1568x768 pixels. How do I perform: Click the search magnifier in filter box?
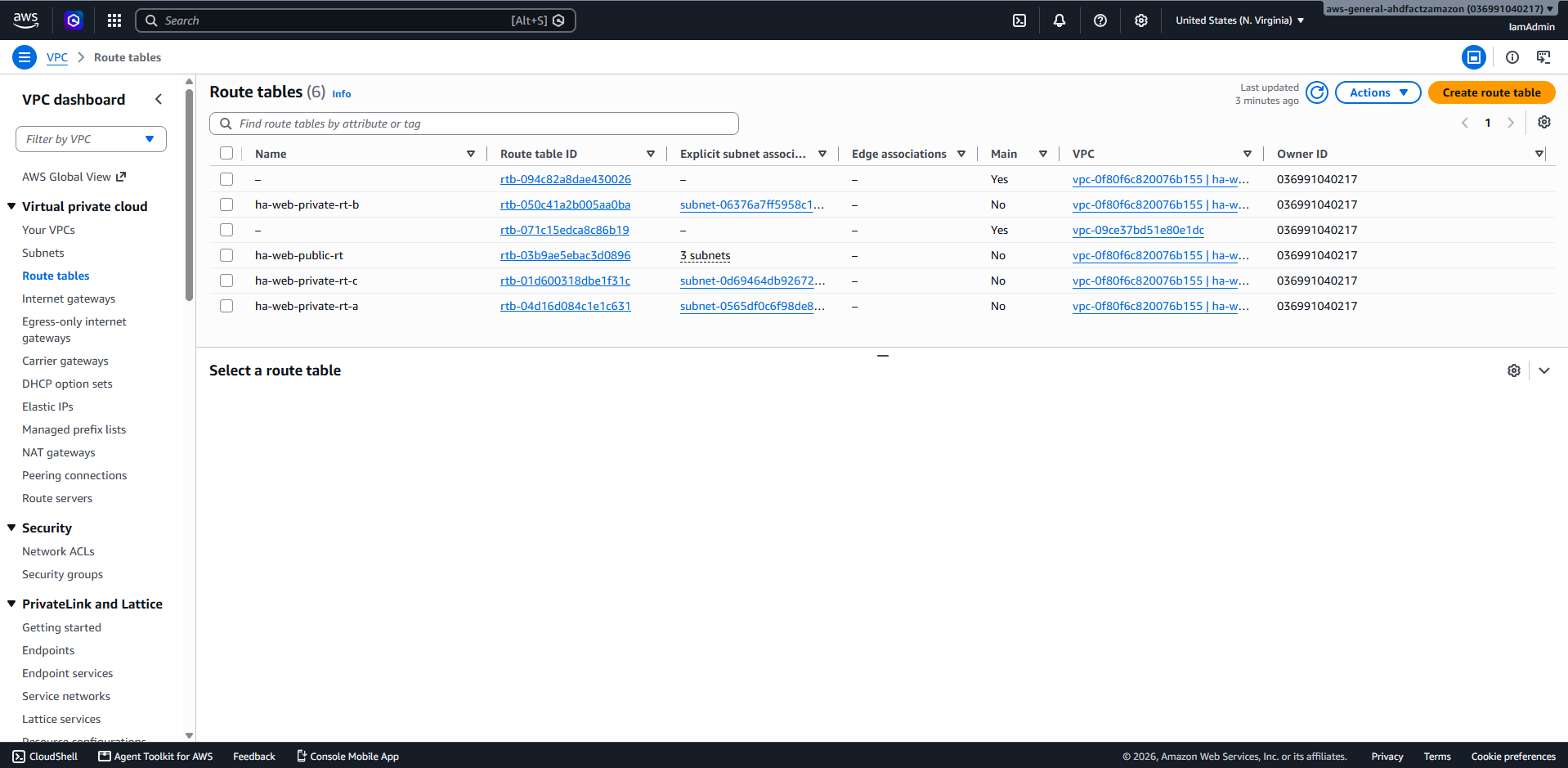click(x=226, y=124)
